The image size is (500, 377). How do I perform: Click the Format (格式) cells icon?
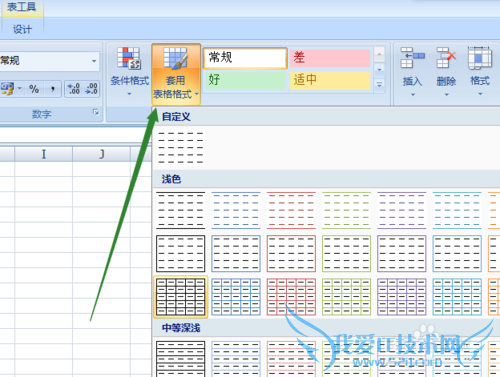pos(480,58)
